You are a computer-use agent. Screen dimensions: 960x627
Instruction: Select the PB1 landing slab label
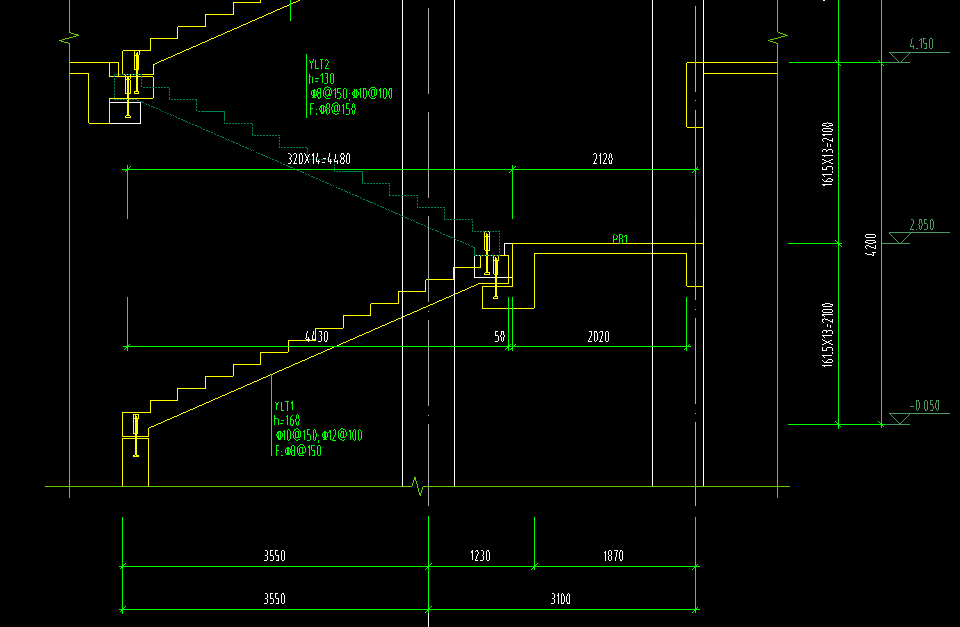click(620, 239)
